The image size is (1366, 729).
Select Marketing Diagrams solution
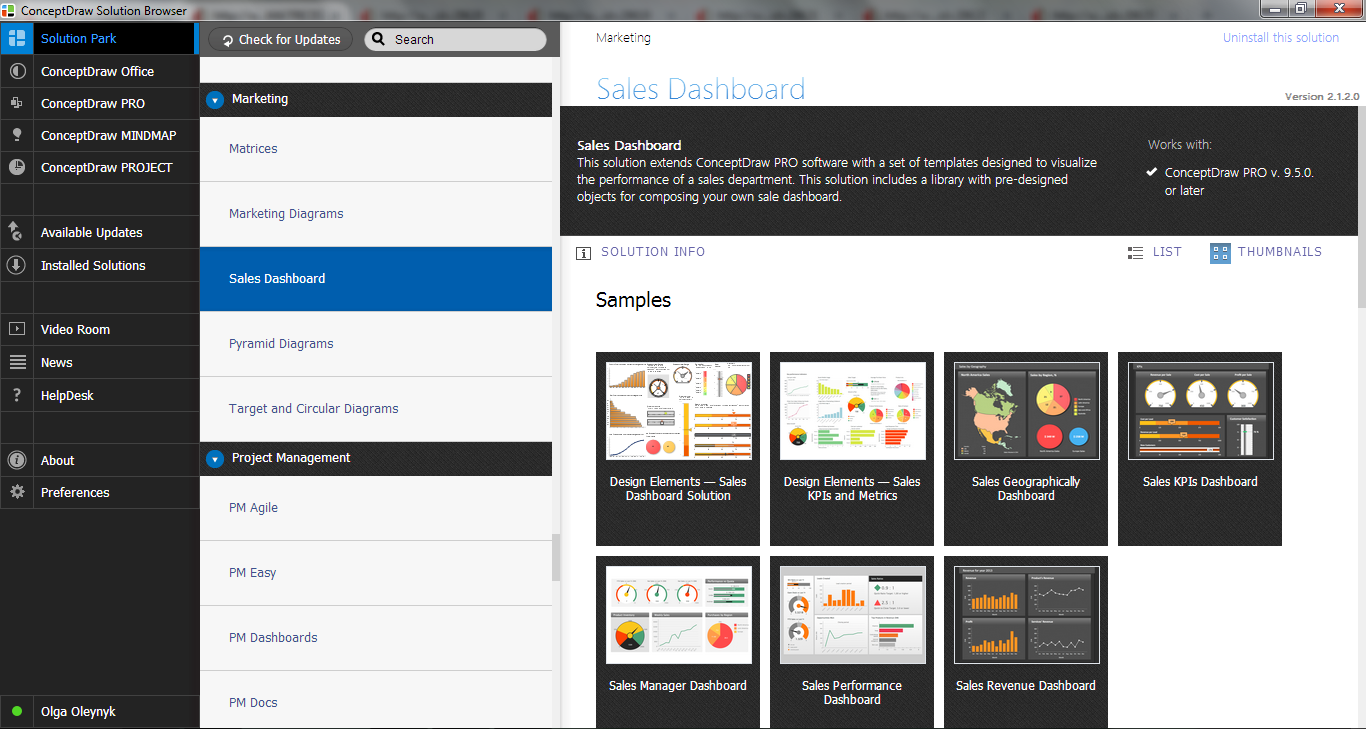coord(376,214)
